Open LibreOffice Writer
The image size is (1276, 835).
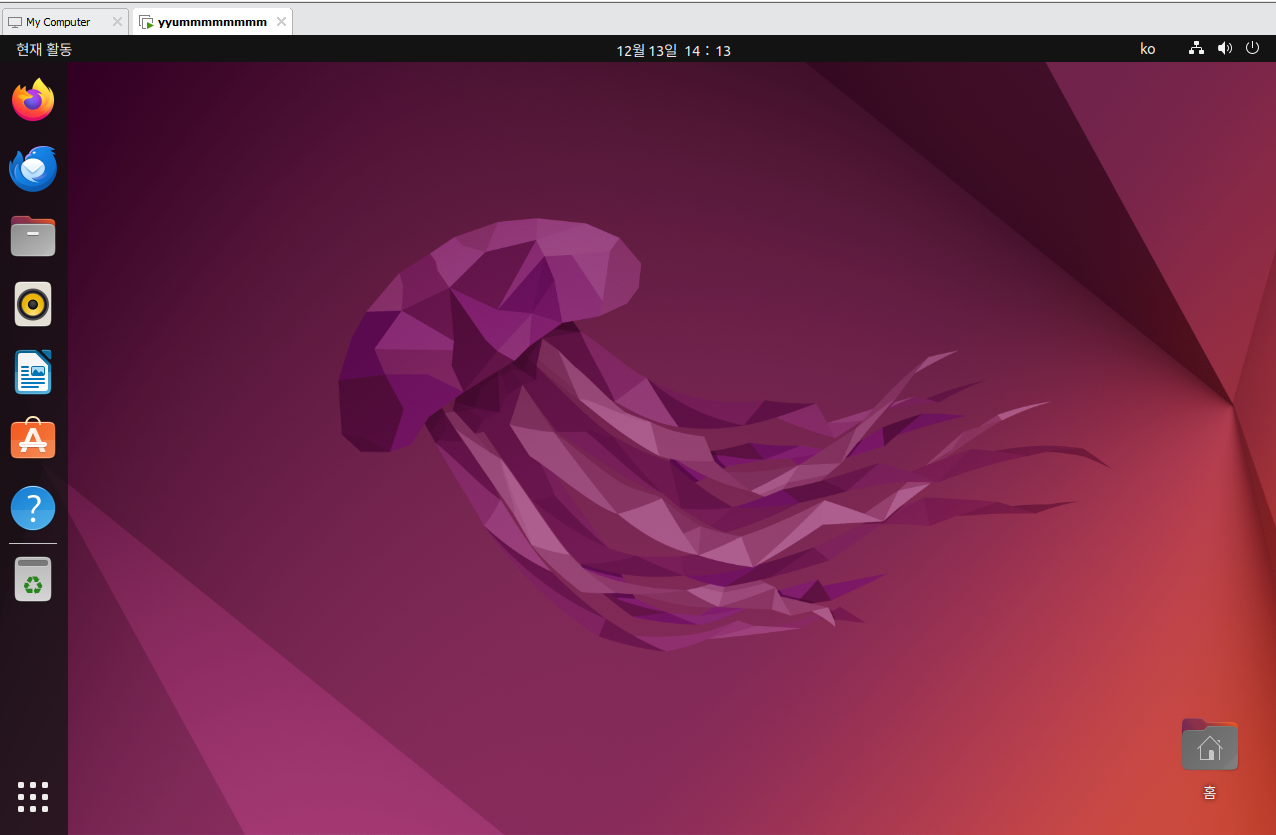point(33,372)
